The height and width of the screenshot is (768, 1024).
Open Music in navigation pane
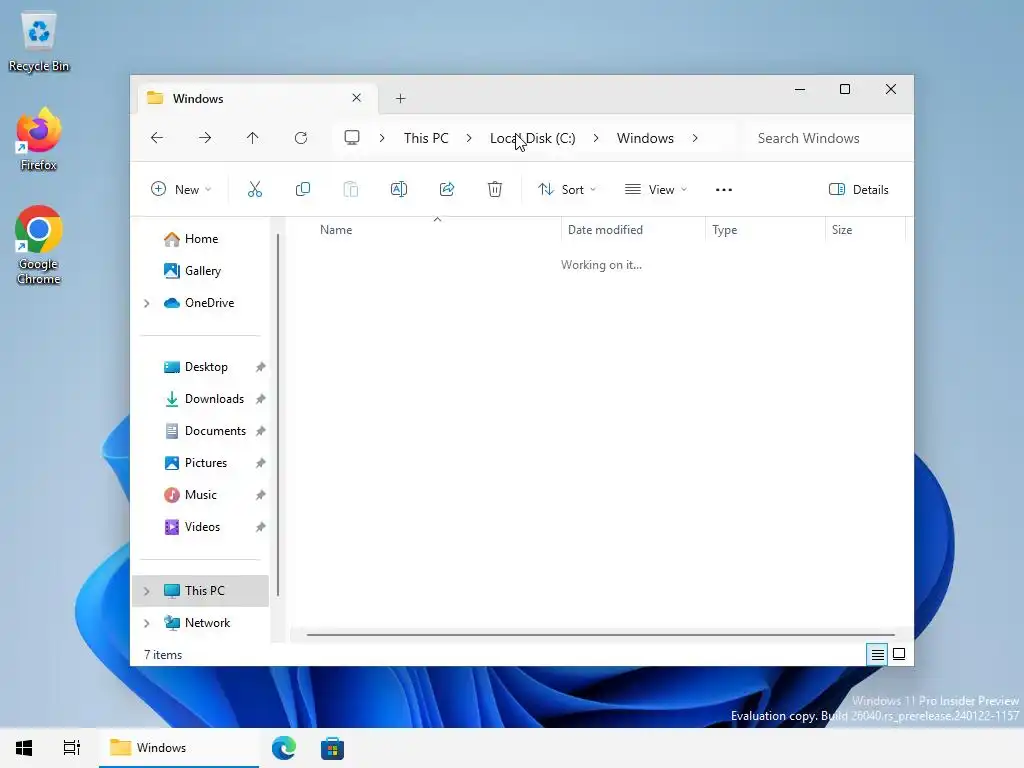point(200,495)
